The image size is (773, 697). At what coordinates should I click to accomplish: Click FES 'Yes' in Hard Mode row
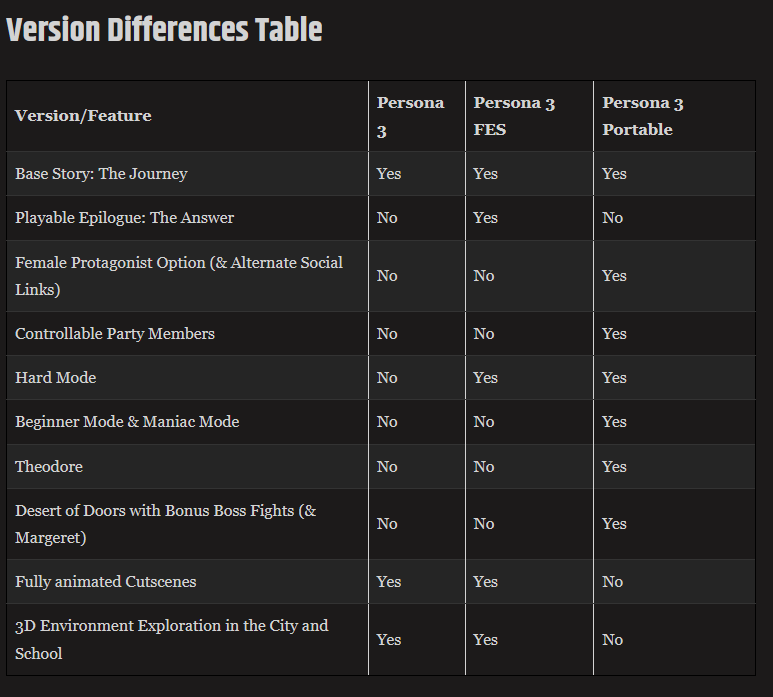[x=485, y=378]
